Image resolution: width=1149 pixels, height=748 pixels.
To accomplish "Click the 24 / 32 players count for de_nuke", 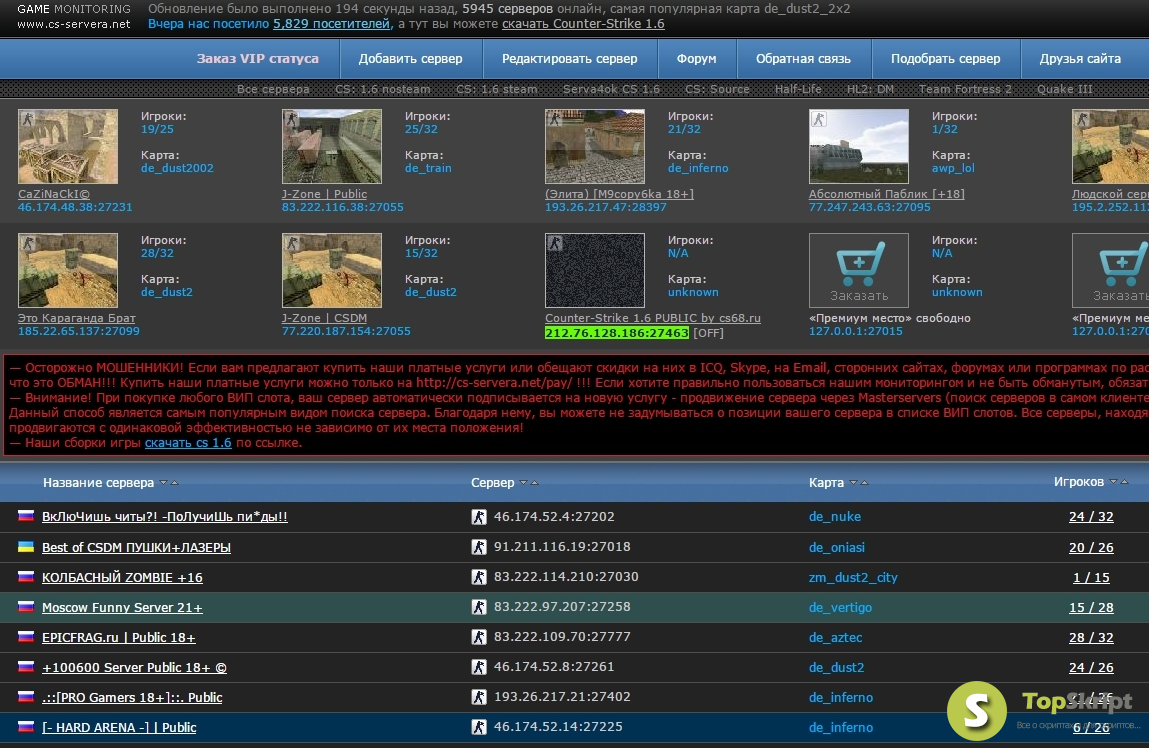I will click(x=1090, y=516).
